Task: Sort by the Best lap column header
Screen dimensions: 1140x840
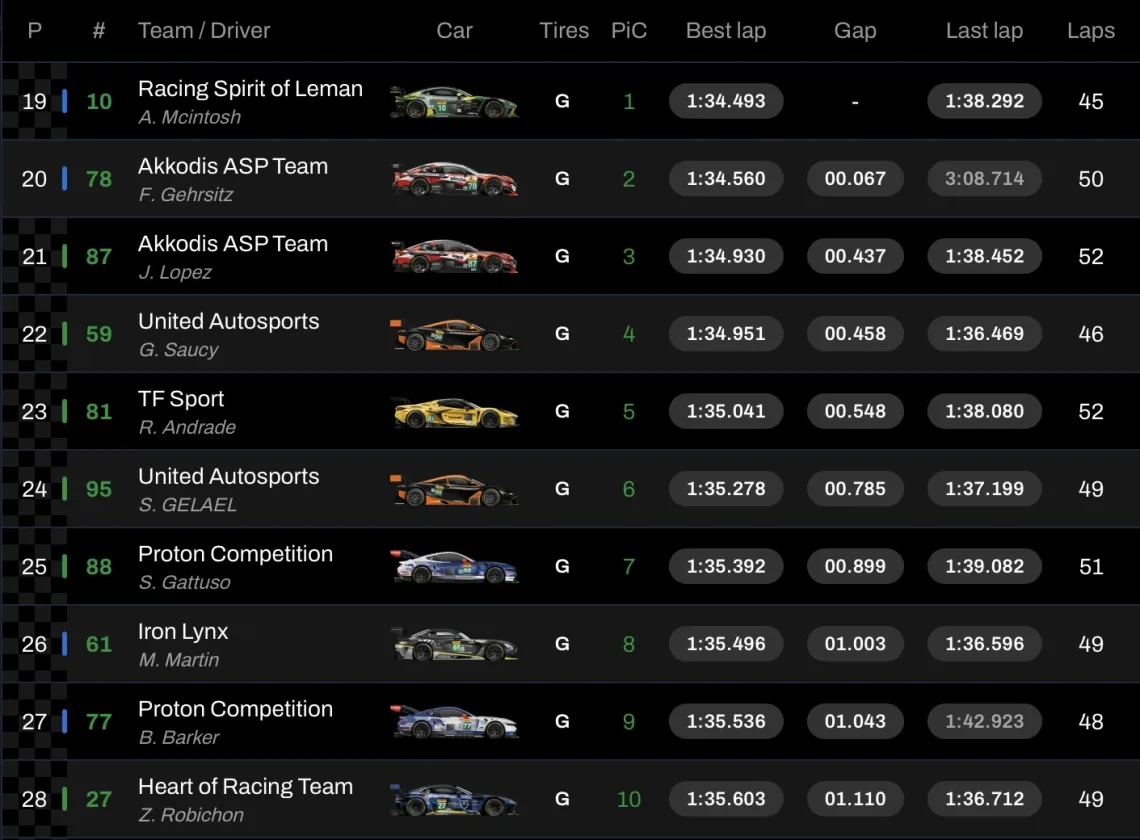Action: pos(725,31)
